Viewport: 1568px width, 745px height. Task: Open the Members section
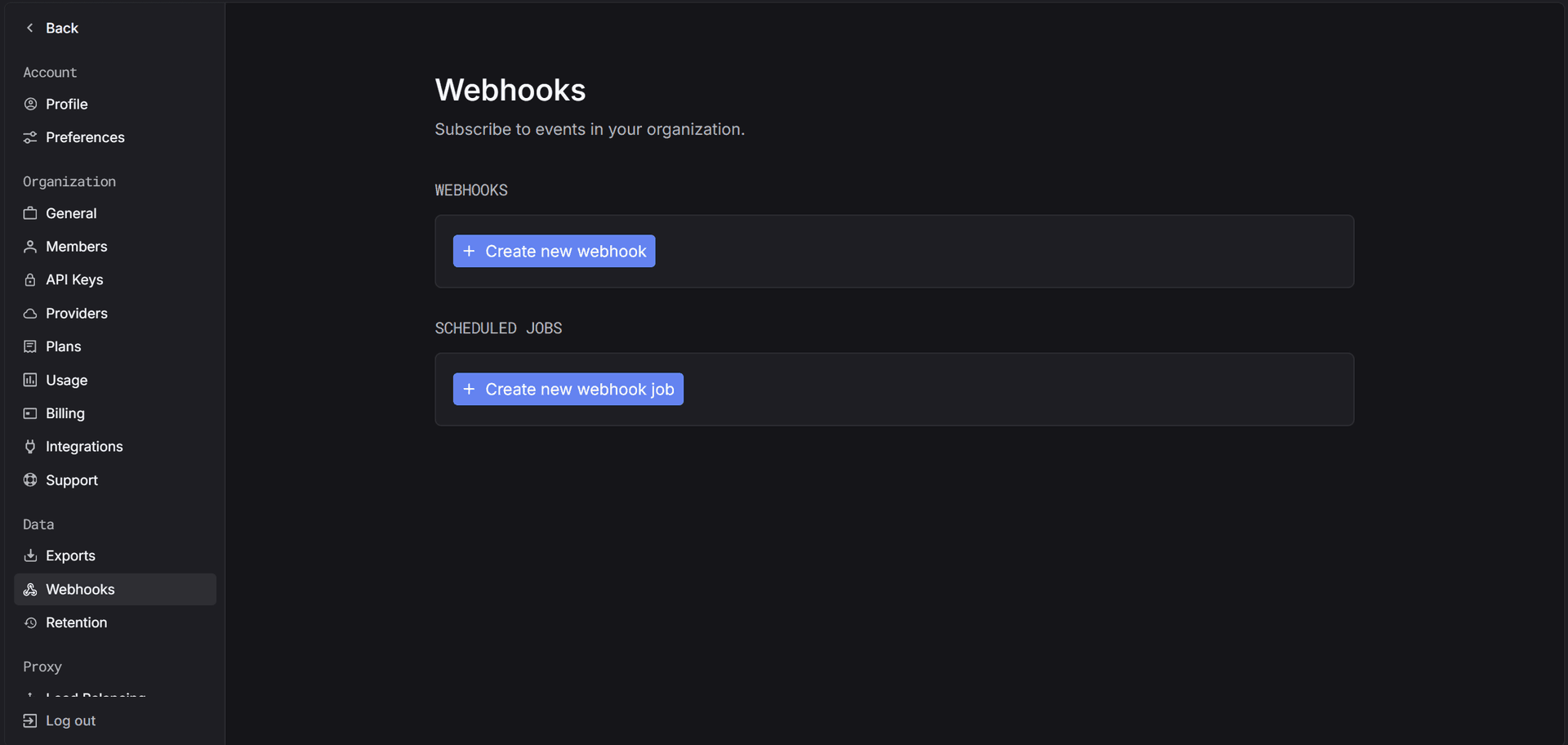pyautogui.click(x=76, y=247)
